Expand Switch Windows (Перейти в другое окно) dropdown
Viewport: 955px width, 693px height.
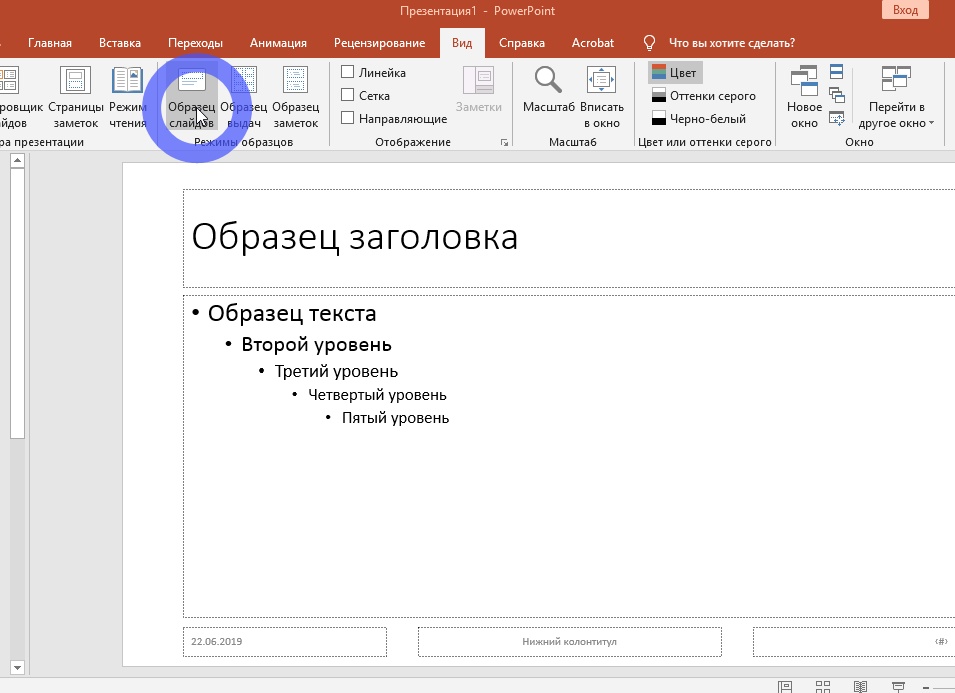click(x=896, y=96)
